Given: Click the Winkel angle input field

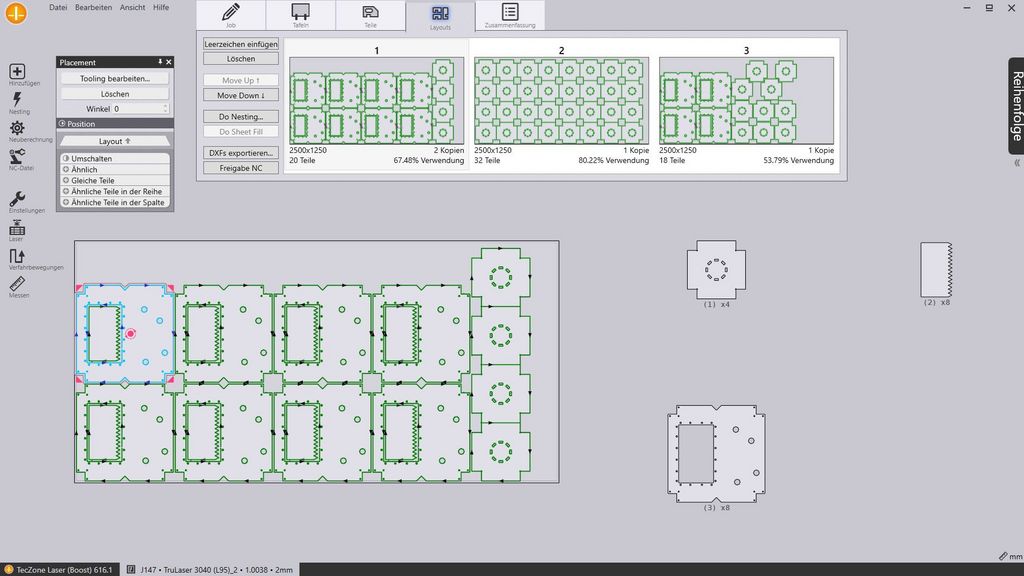Looking at the screenshot, I should coord(138,109).
